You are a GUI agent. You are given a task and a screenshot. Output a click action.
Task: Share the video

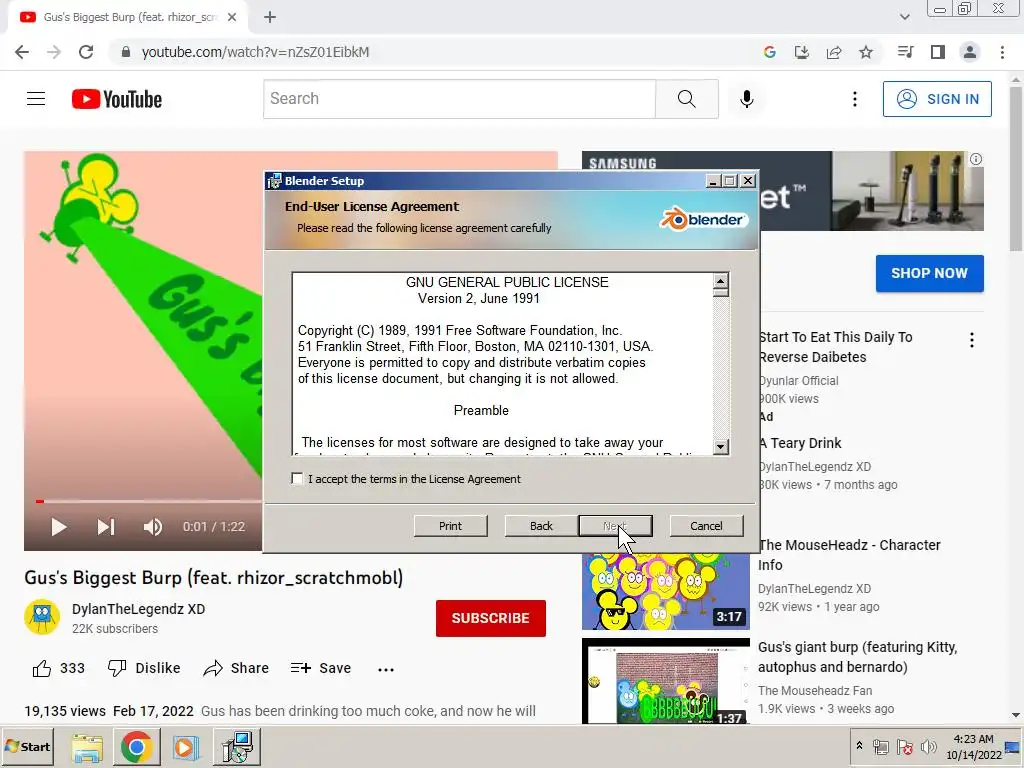click(236, 668)
